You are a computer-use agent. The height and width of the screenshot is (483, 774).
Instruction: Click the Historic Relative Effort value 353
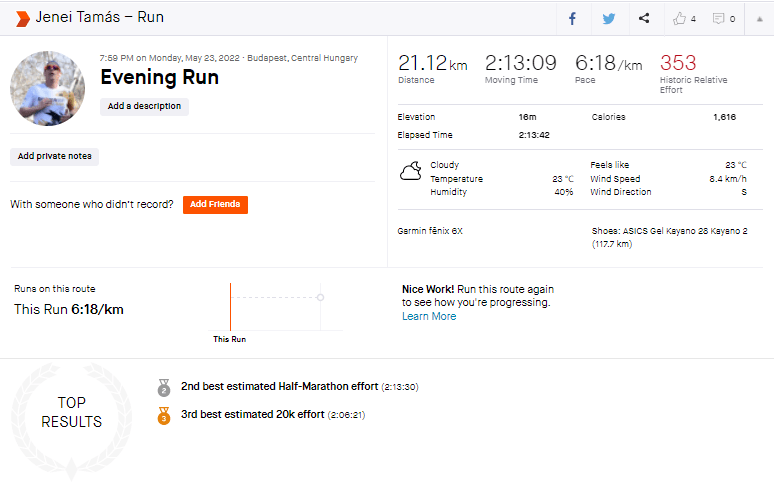pyautogui.click(x=678, y=63)
